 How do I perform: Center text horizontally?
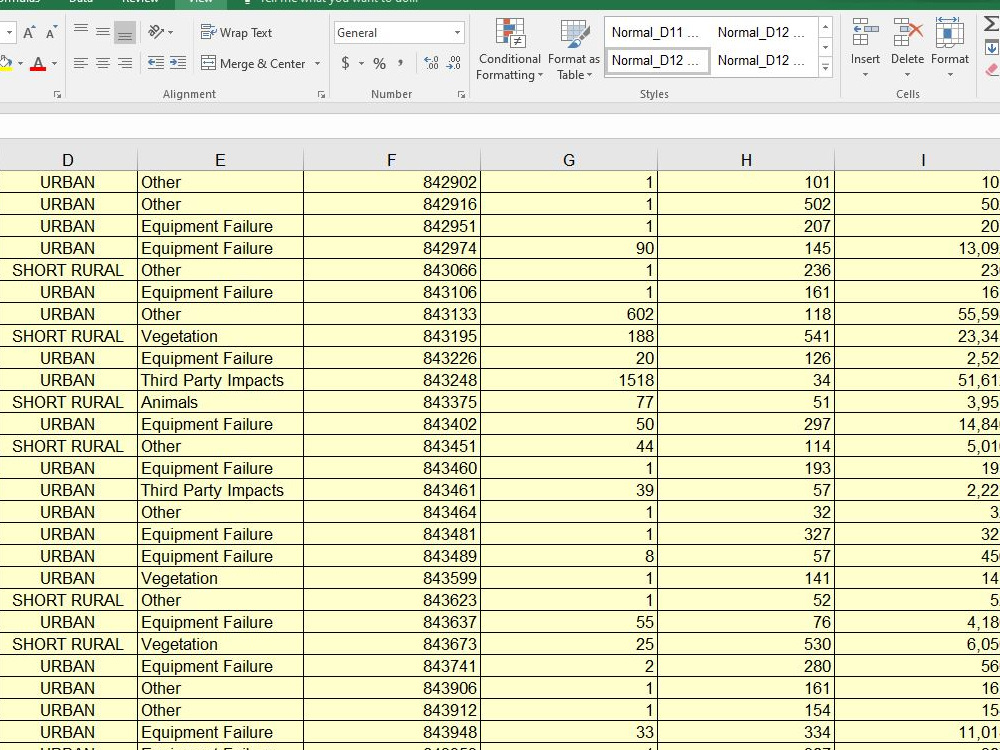click(103, 63)
